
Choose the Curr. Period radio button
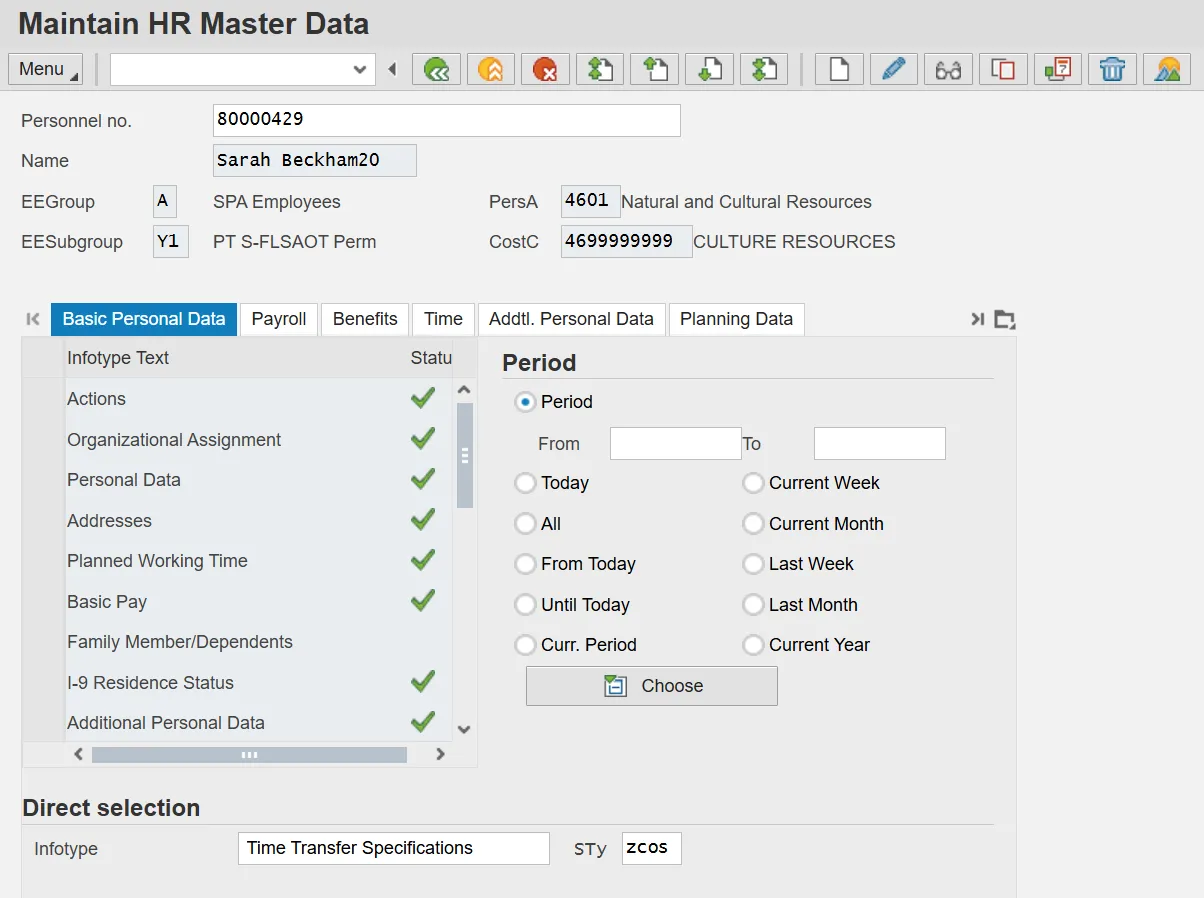point(525,645)
